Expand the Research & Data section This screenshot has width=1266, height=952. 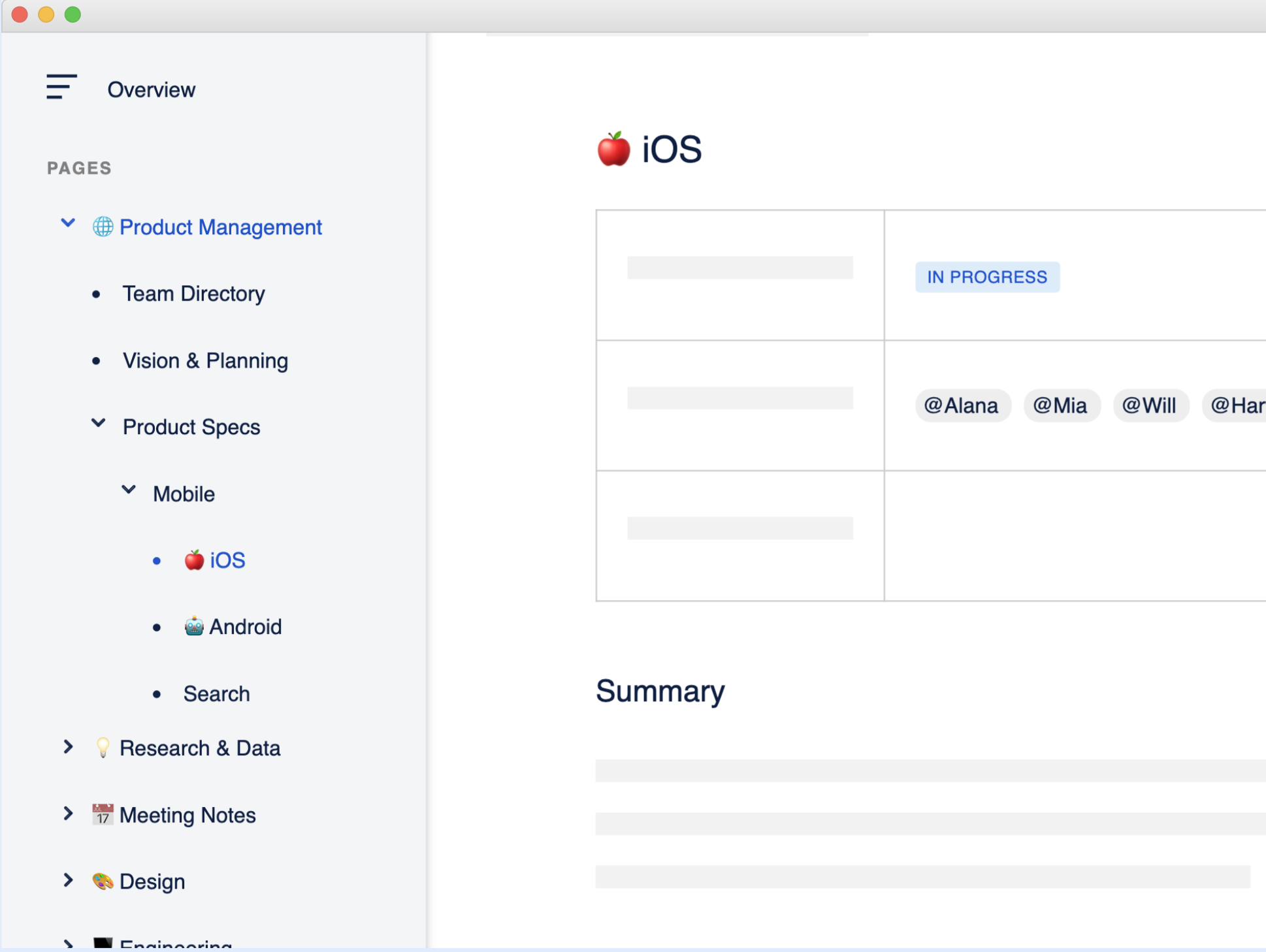(x=68, y=747)
